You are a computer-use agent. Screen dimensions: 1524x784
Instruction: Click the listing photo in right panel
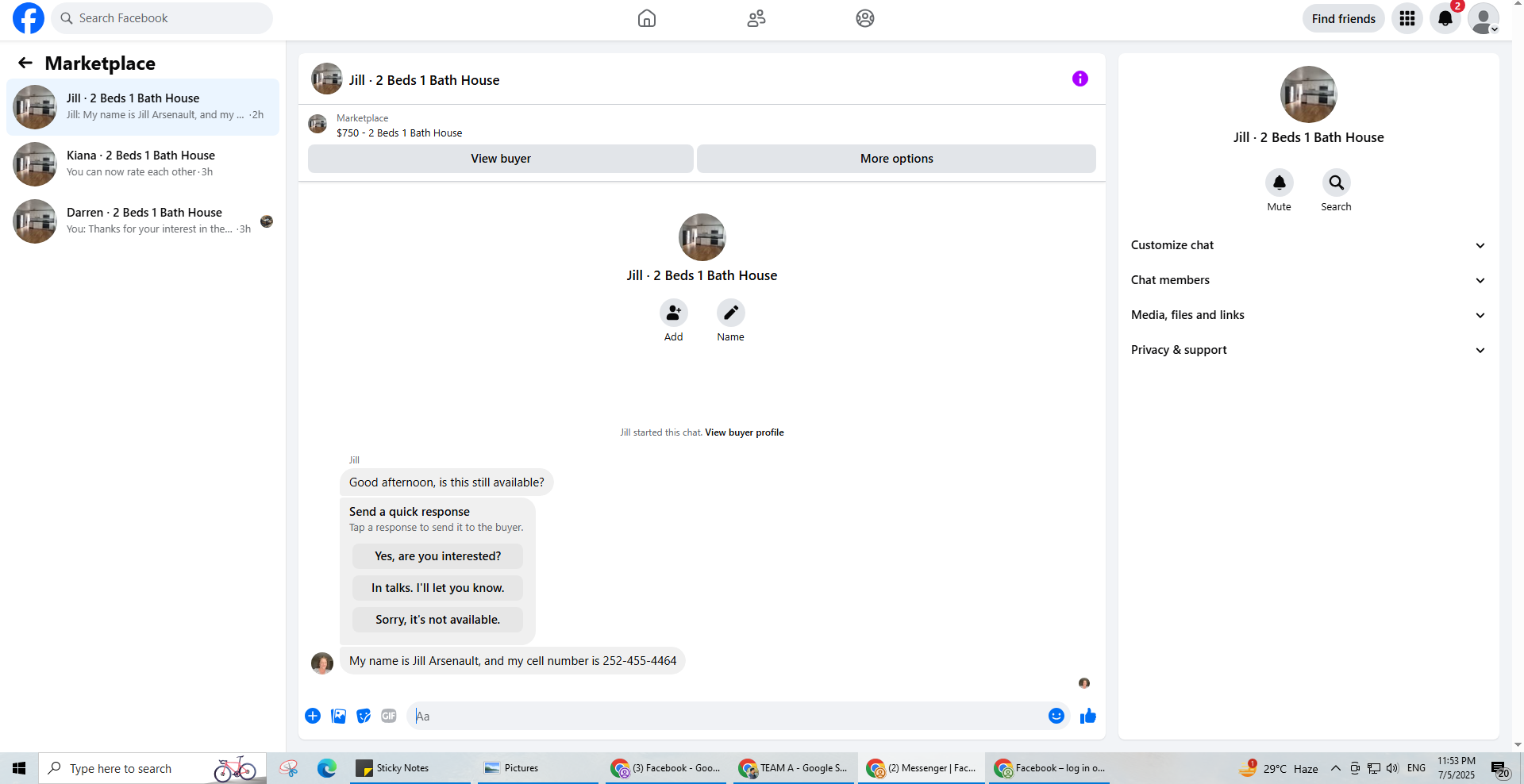(1309, 94)
